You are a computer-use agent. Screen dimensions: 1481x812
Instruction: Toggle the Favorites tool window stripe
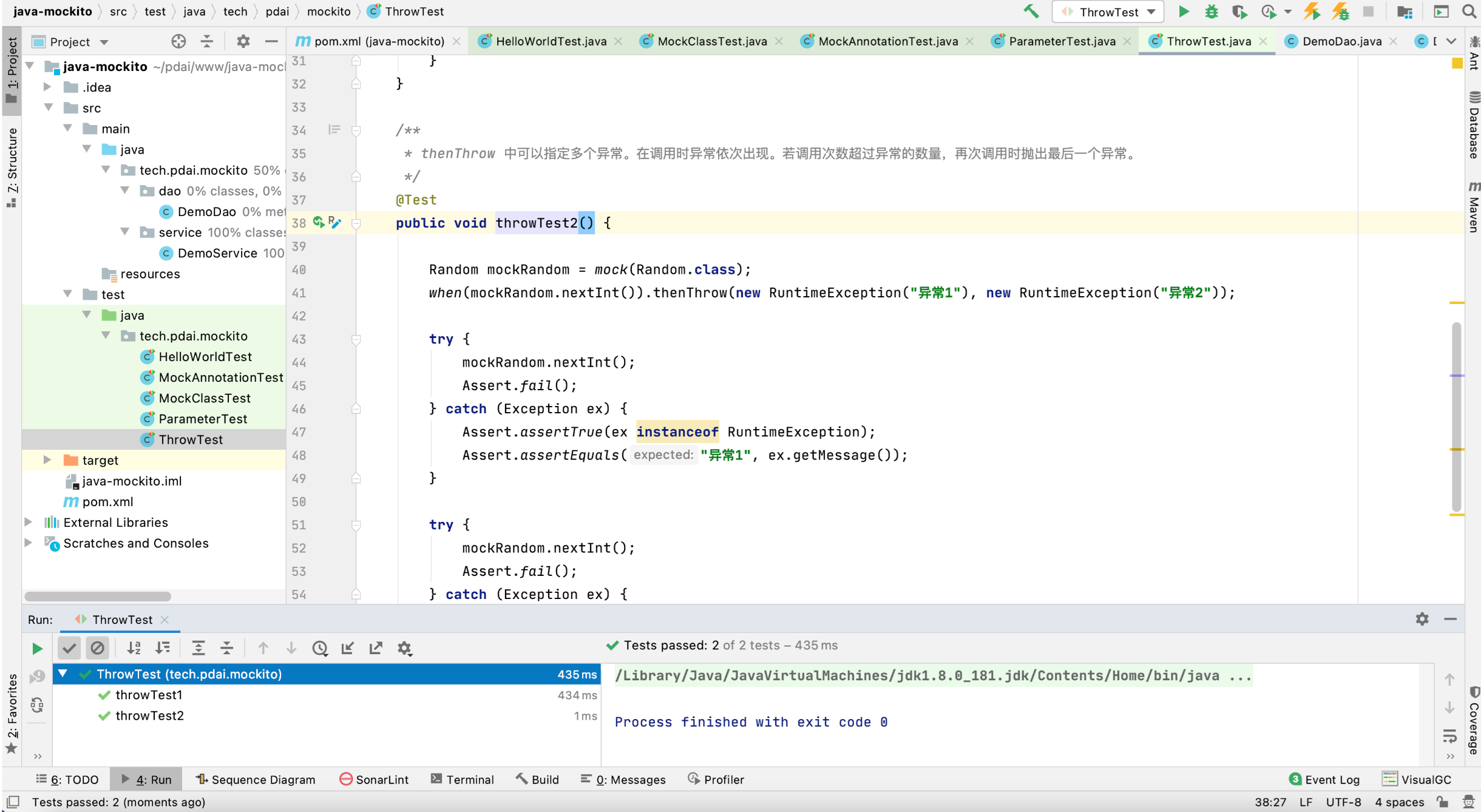[x=12, y=714]
